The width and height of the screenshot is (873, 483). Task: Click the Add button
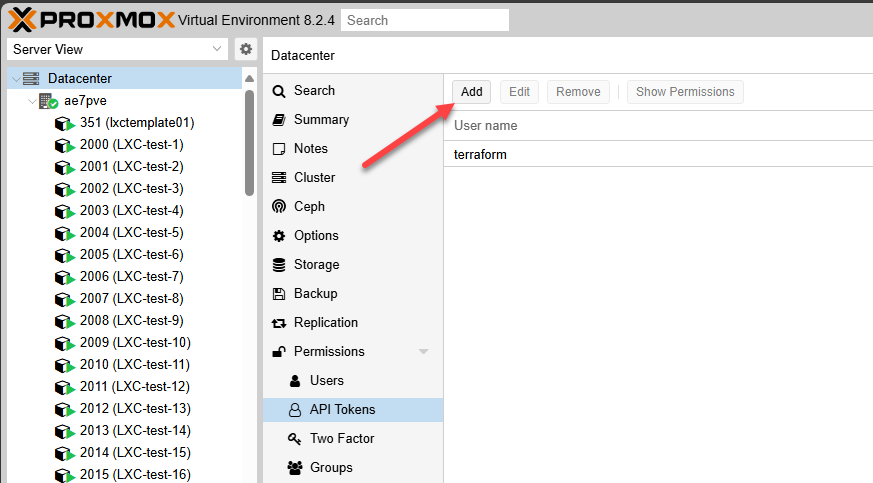pyautogui.click(x=472, y=92)
